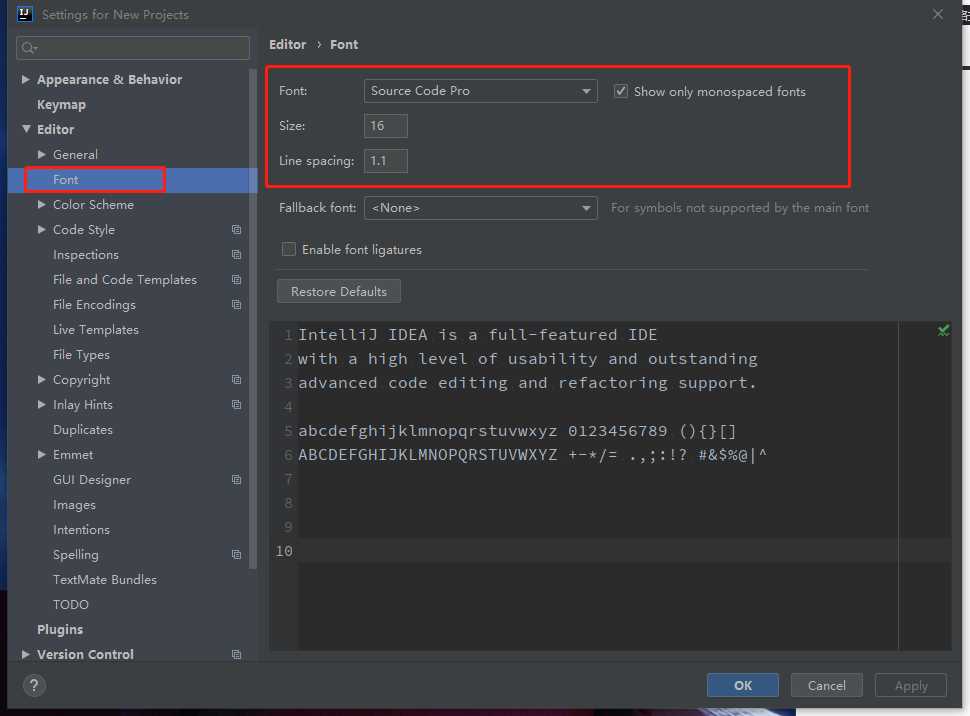Open TextMate Bundles settings
The width and height of the screenshot is (970, 716).
pos(105,580)
